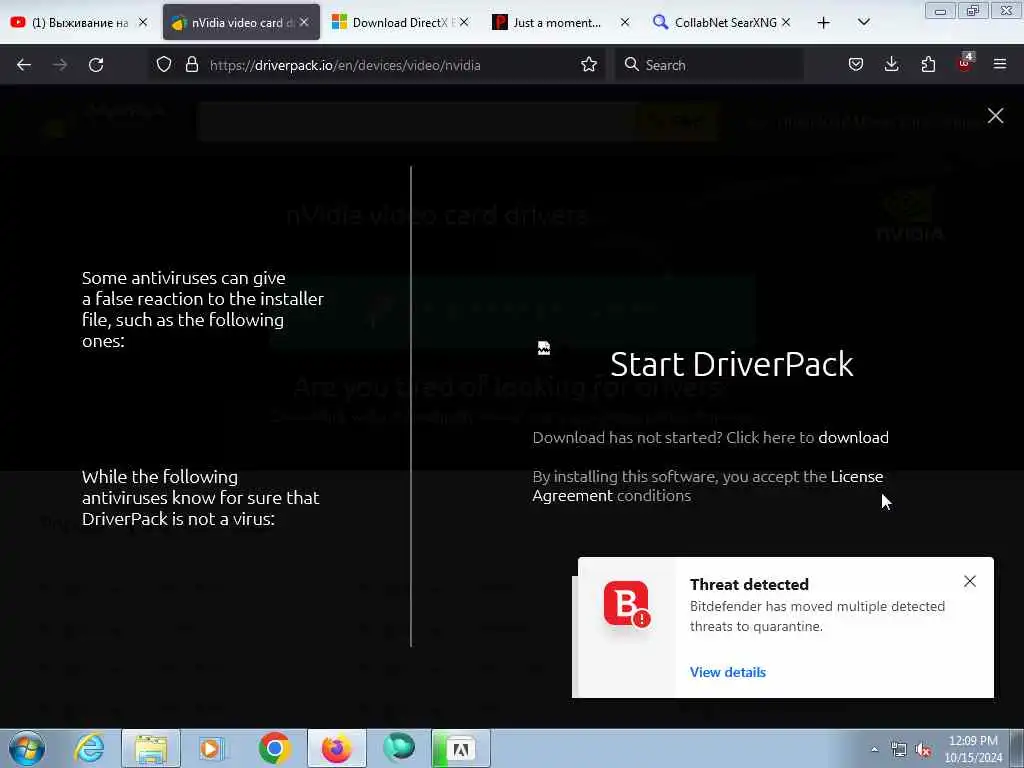Launch Internet Explorer from taskbar
1024x768 pixels.
89,748
